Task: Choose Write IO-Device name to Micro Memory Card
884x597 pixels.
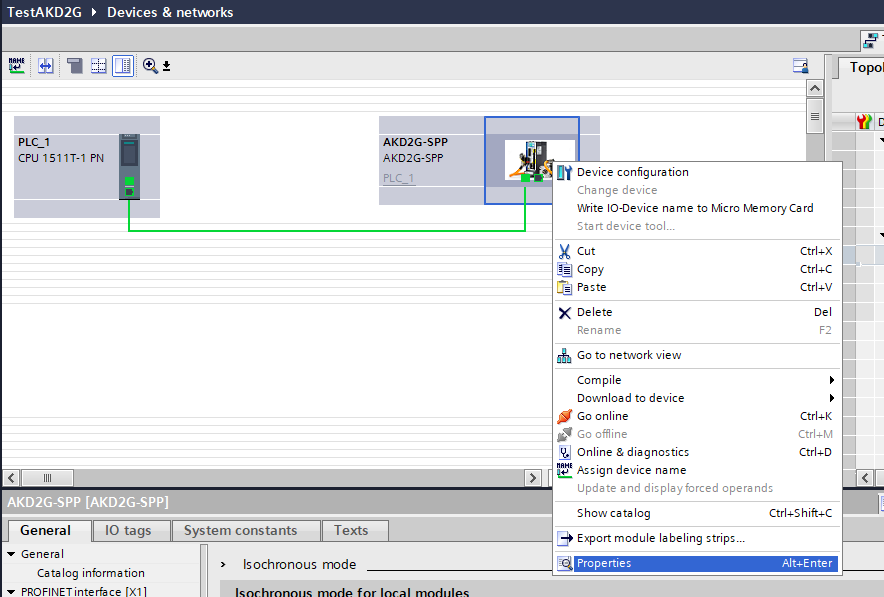Action: click(x=697, y=208)
